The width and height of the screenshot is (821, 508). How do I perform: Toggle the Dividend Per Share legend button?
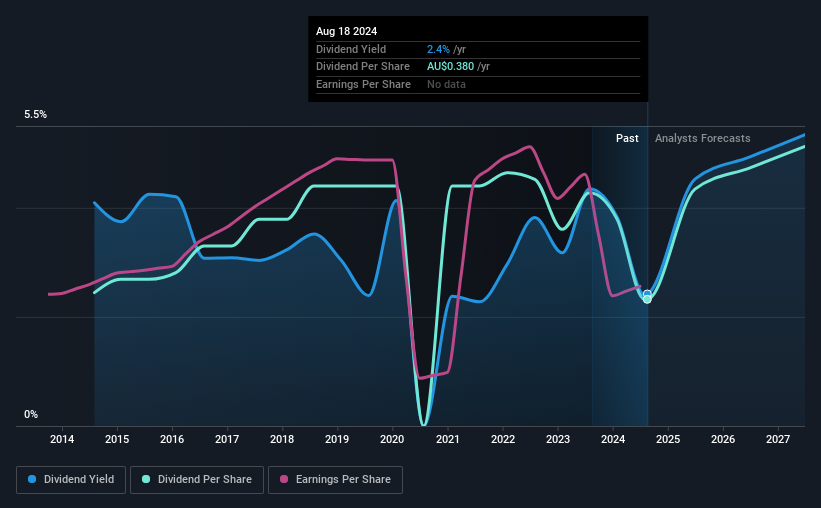[x=197, y=480]
